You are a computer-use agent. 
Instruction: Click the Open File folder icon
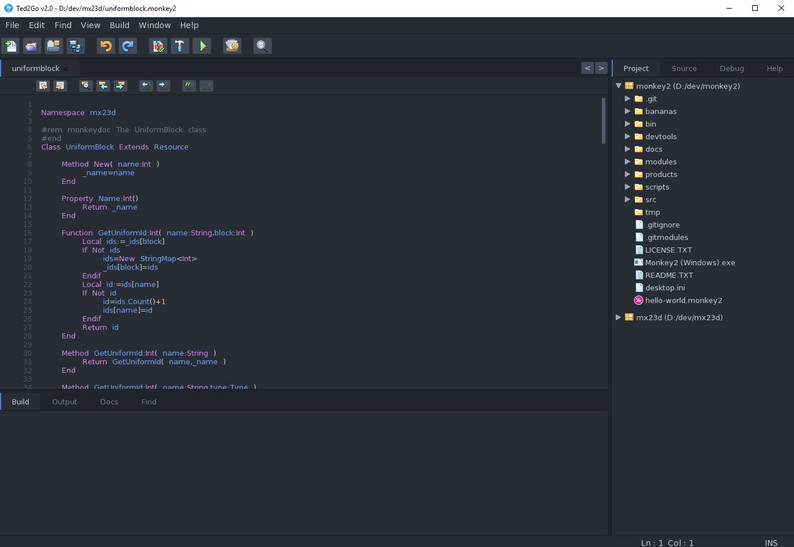32,46
